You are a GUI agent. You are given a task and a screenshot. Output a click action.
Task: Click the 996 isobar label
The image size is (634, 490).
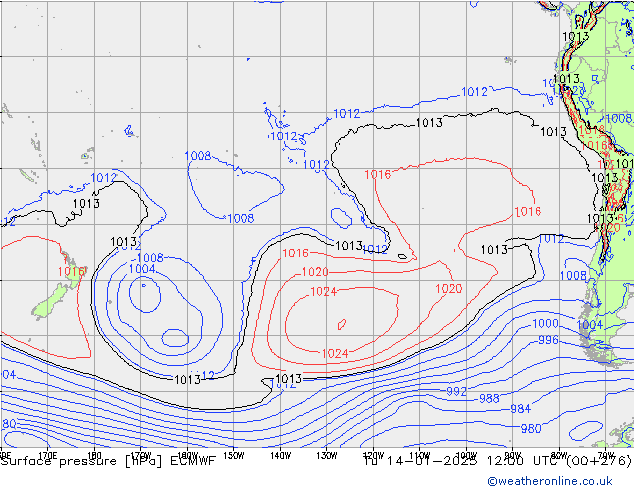pos(548,340)
